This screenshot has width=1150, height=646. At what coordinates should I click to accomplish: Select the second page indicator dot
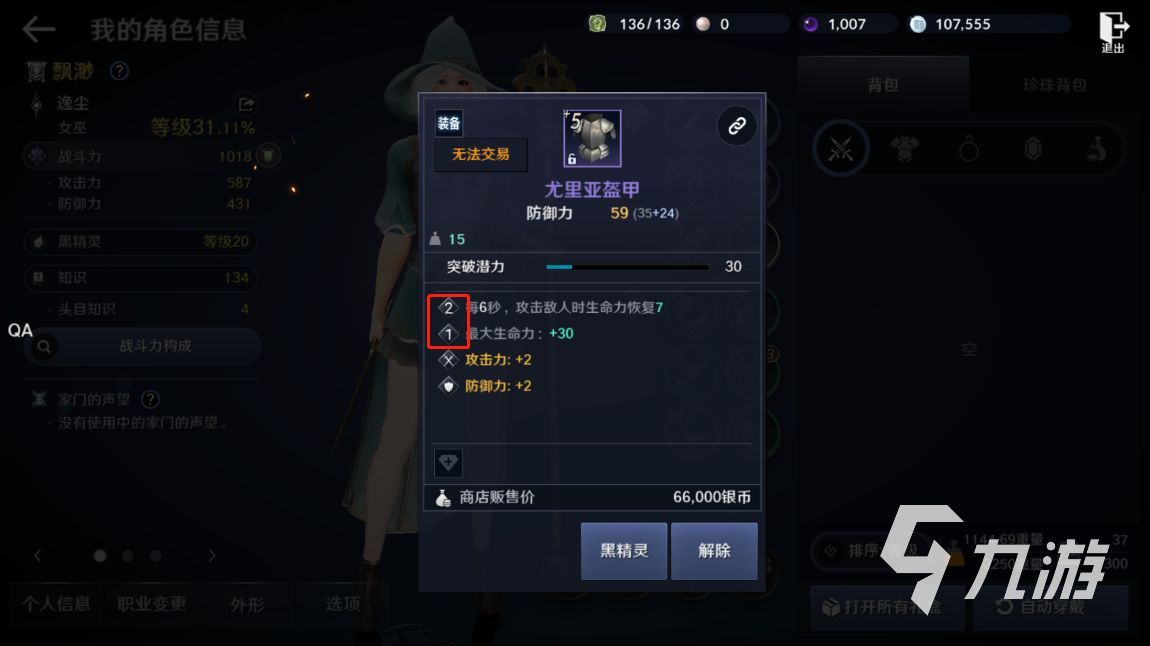pyautogui.click(x=128, y=556)
